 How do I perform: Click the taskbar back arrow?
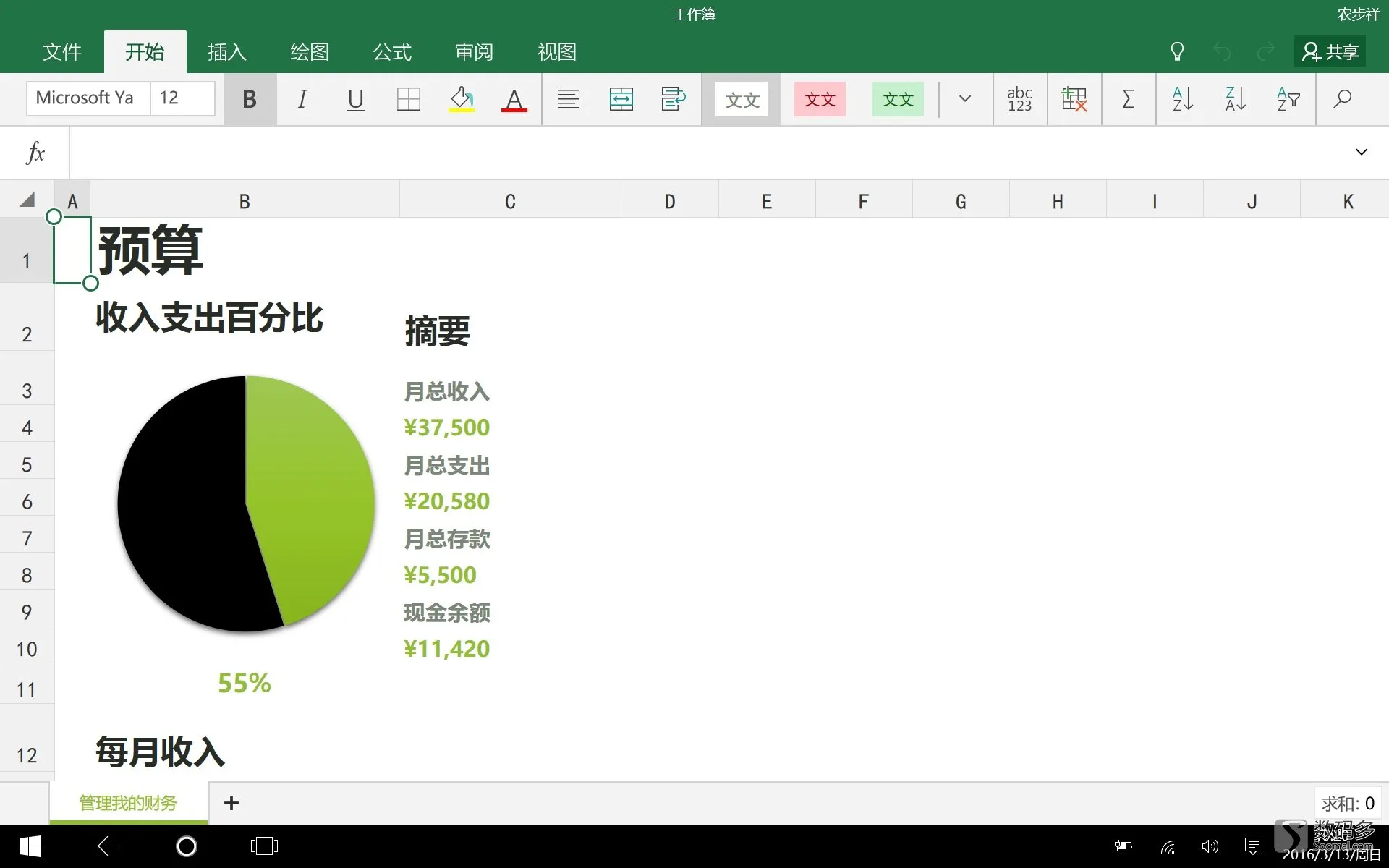[109, 846]
